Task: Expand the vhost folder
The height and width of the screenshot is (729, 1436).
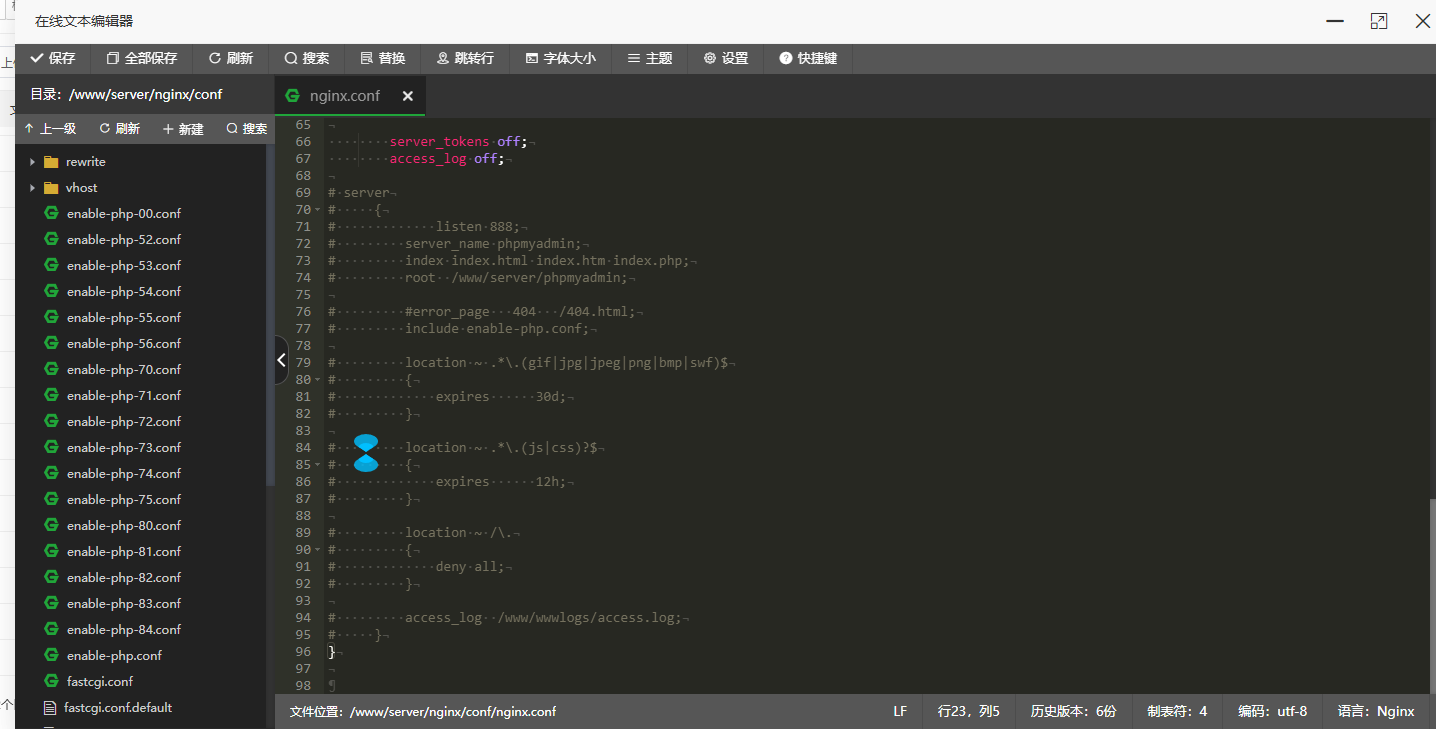Action: click(x=30, y=187)
